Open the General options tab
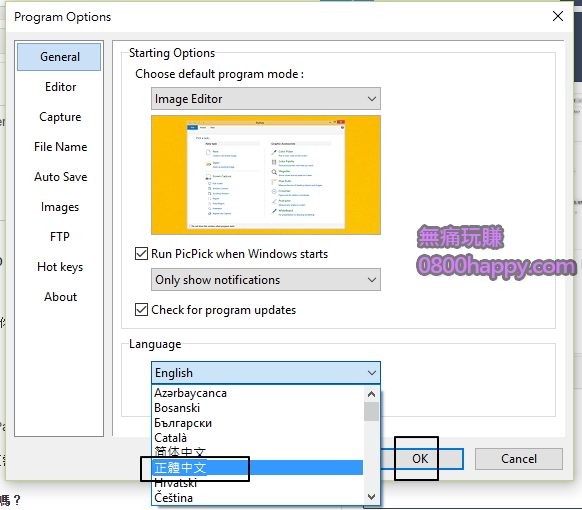This screenshot has width=582, height=510. pyautogui.click(x=59, y=57)
